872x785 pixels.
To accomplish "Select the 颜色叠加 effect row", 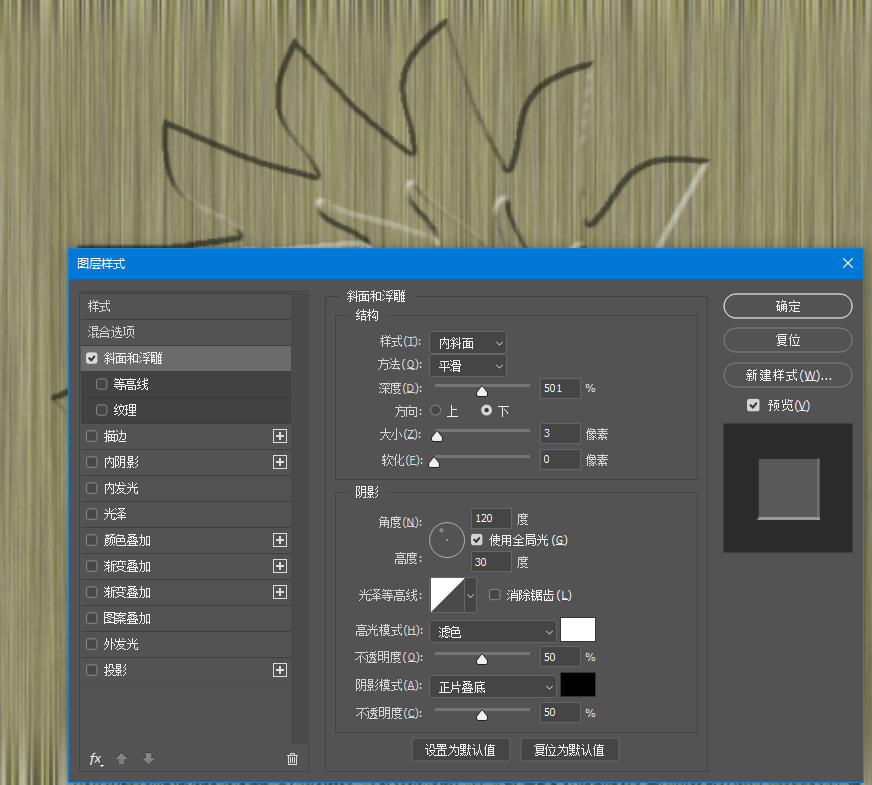I will coord(186,540).
